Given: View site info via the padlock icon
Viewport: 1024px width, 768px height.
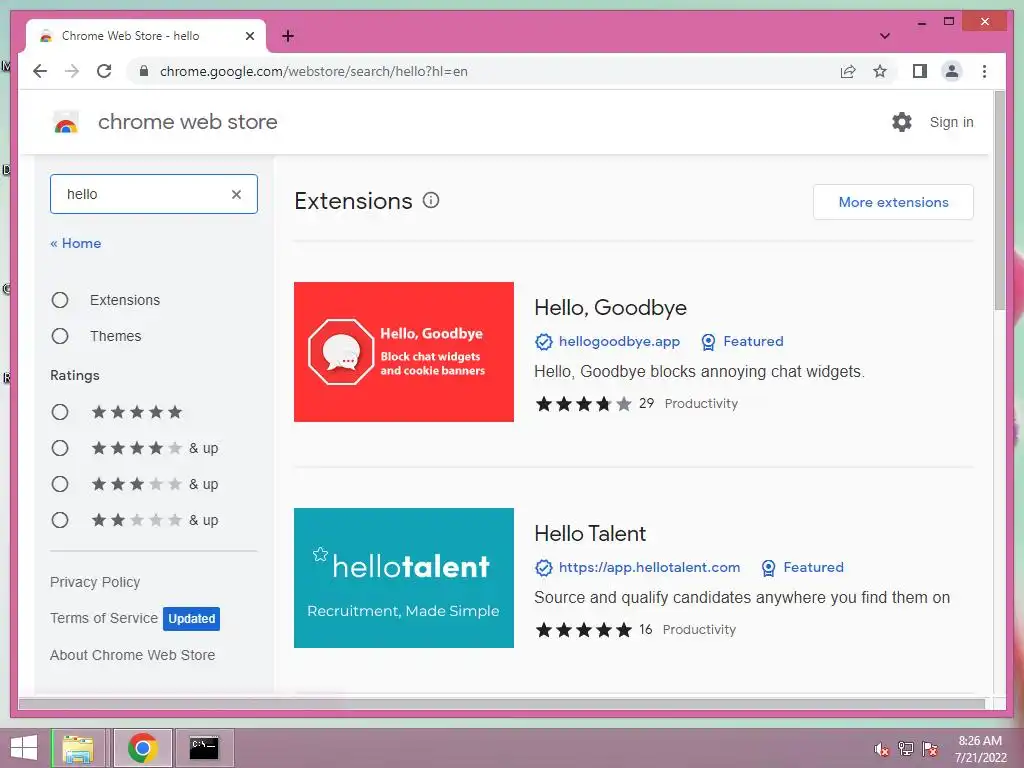Looking at the screenshot, I should (x=144, y=71).
